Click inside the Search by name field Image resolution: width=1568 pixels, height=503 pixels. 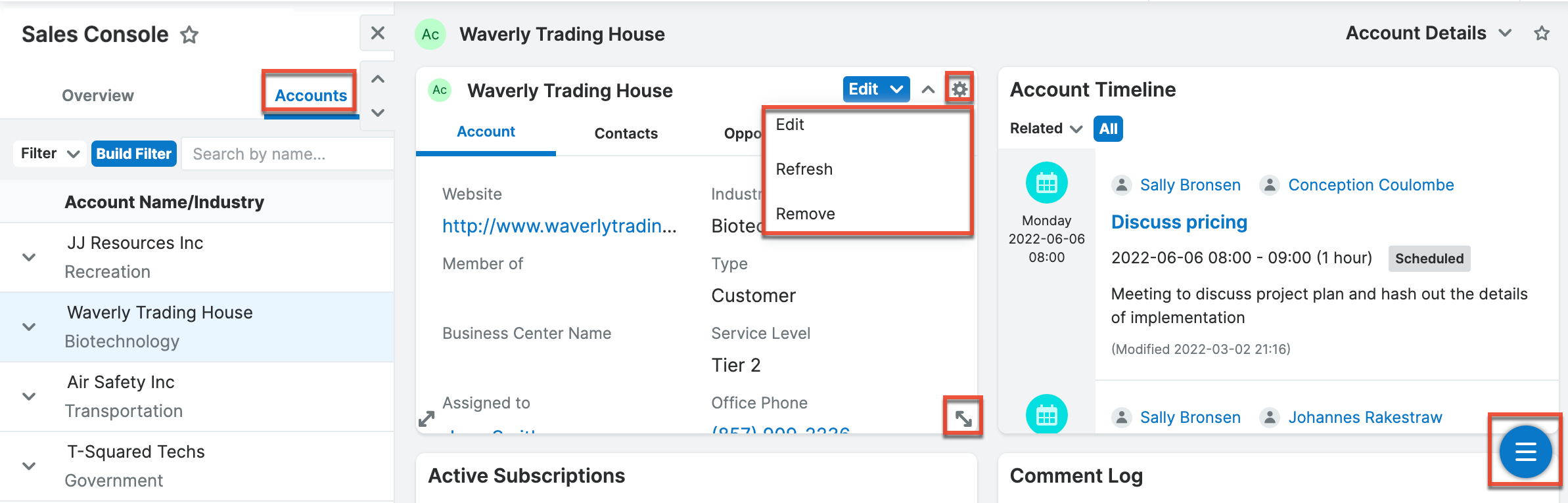click(x=287, y=153)
